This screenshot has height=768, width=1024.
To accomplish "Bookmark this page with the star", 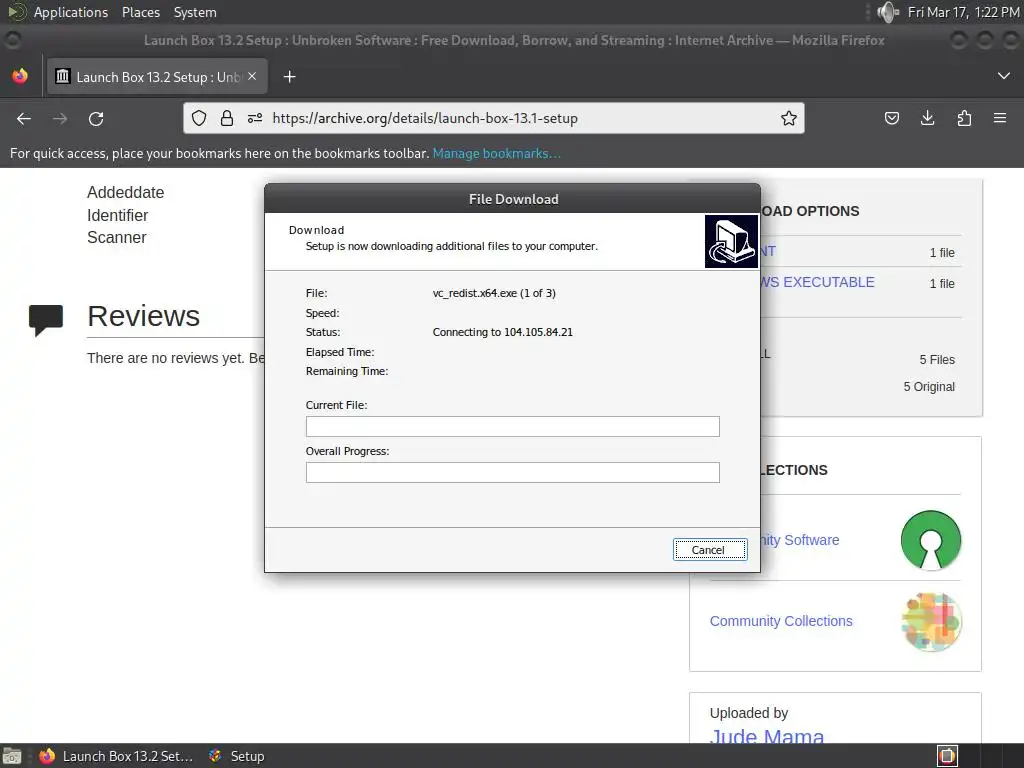I will (789, 118).
